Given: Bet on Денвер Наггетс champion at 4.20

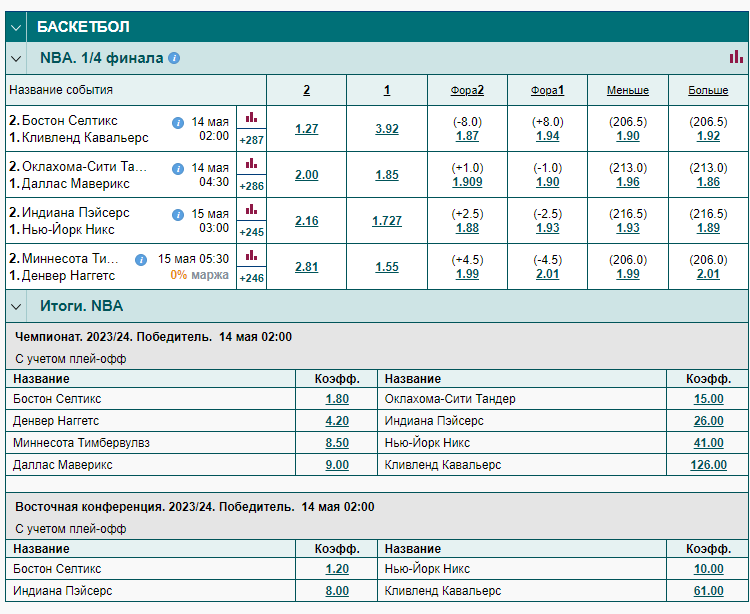Looking at the screenshot, I should [x=337, y=421].
